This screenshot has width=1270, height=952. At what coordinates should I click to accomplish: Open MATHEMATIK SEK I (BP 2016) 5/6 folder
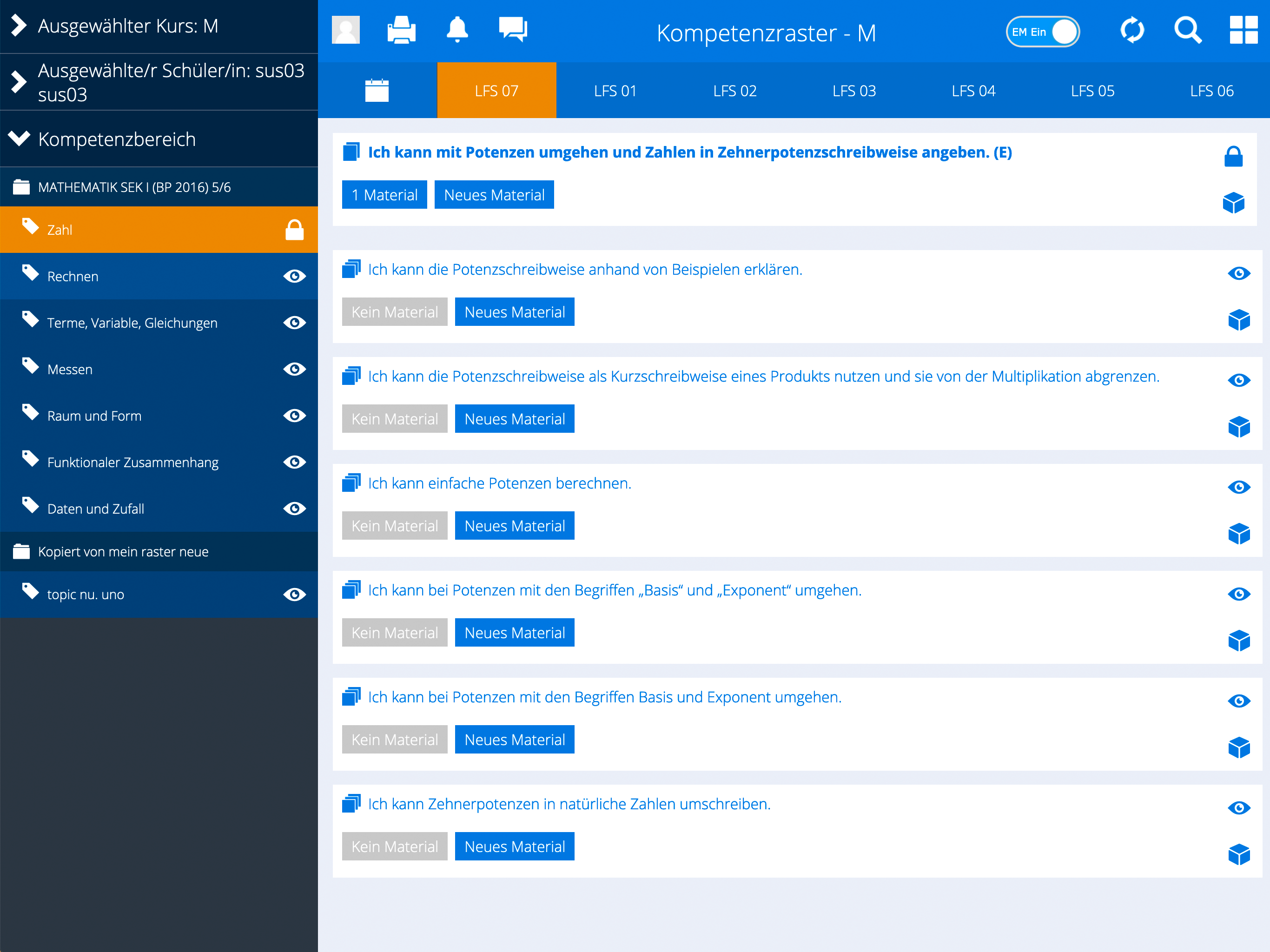(159, 186)
